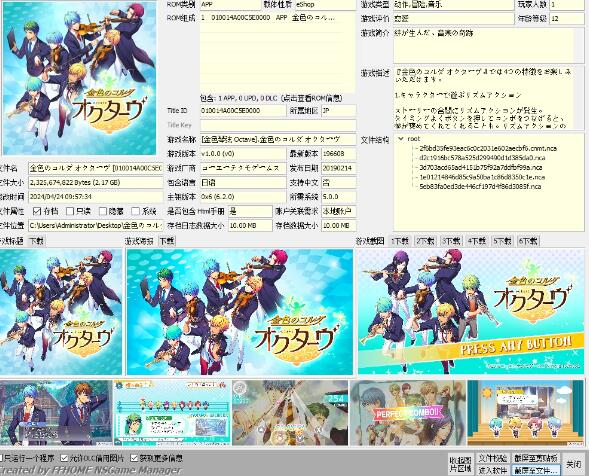Viewport: 589px width, 476px height.
Task: Click the empty Title Key field
Action: coord(278,125)
